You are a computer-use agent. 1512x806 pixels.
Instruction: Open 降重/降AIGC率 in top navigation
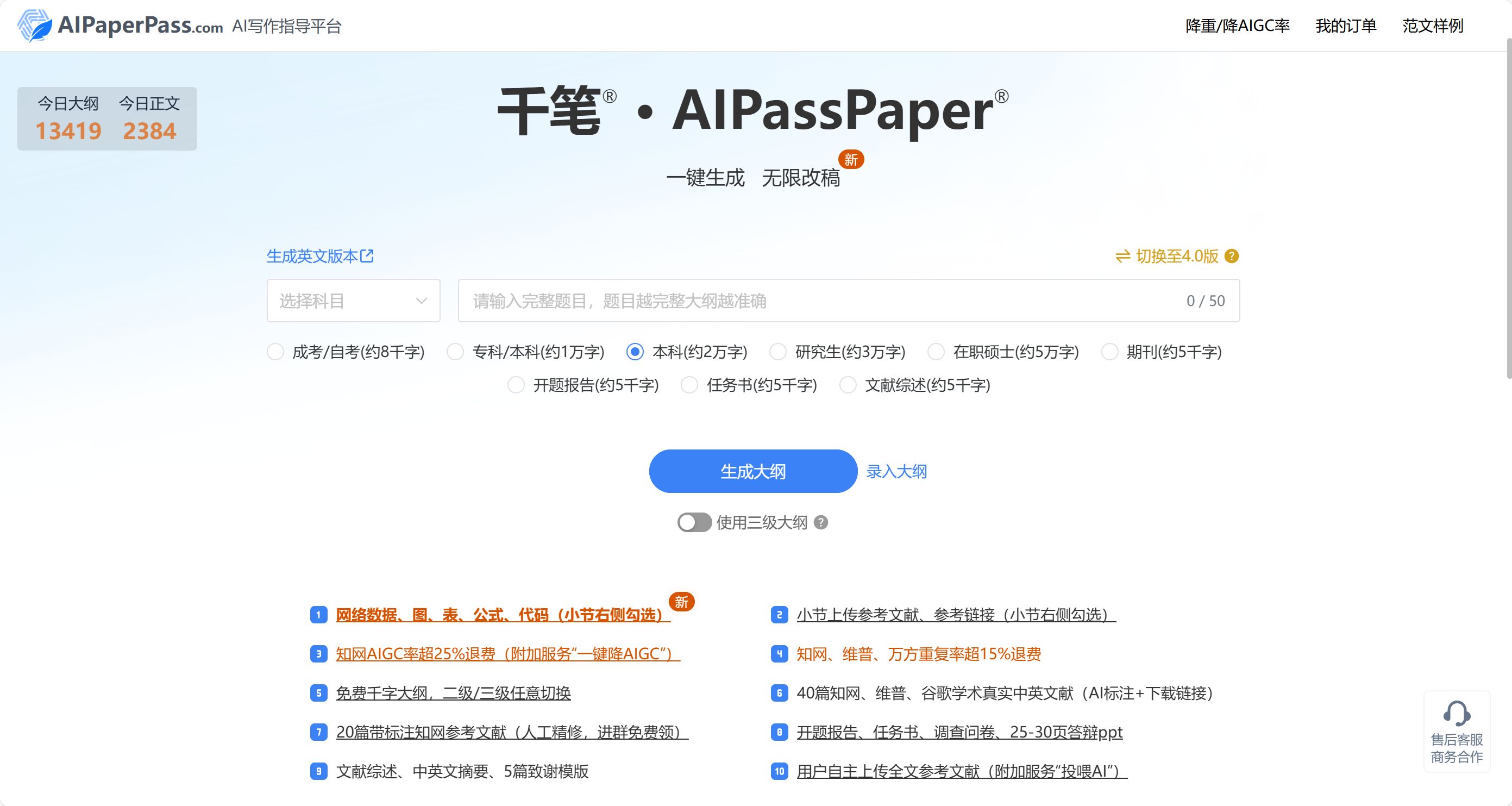pos(1237,26)
